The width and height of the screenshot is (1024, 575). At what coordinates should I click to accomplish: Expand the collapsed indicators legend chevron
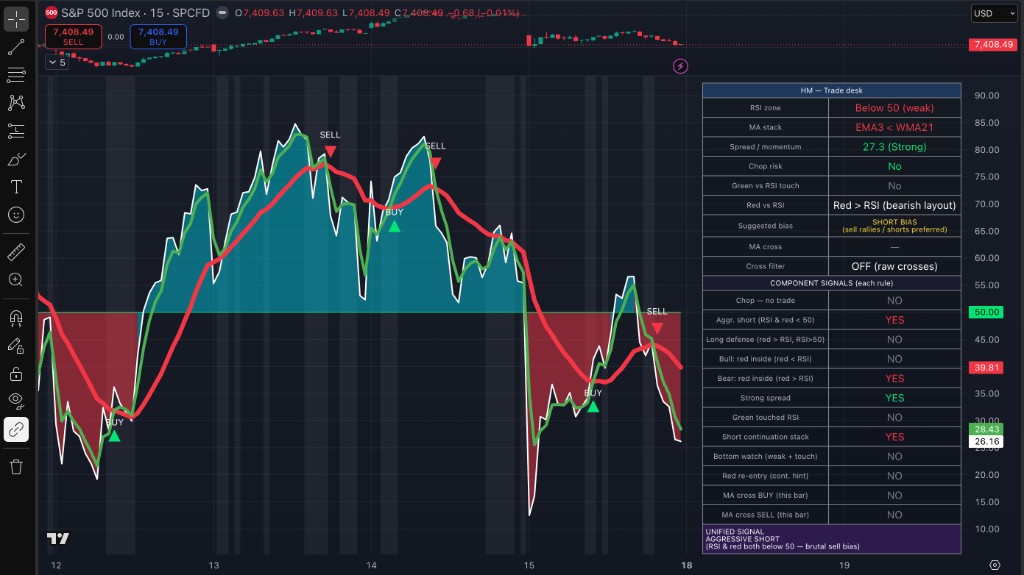click(x=57, y=63)
